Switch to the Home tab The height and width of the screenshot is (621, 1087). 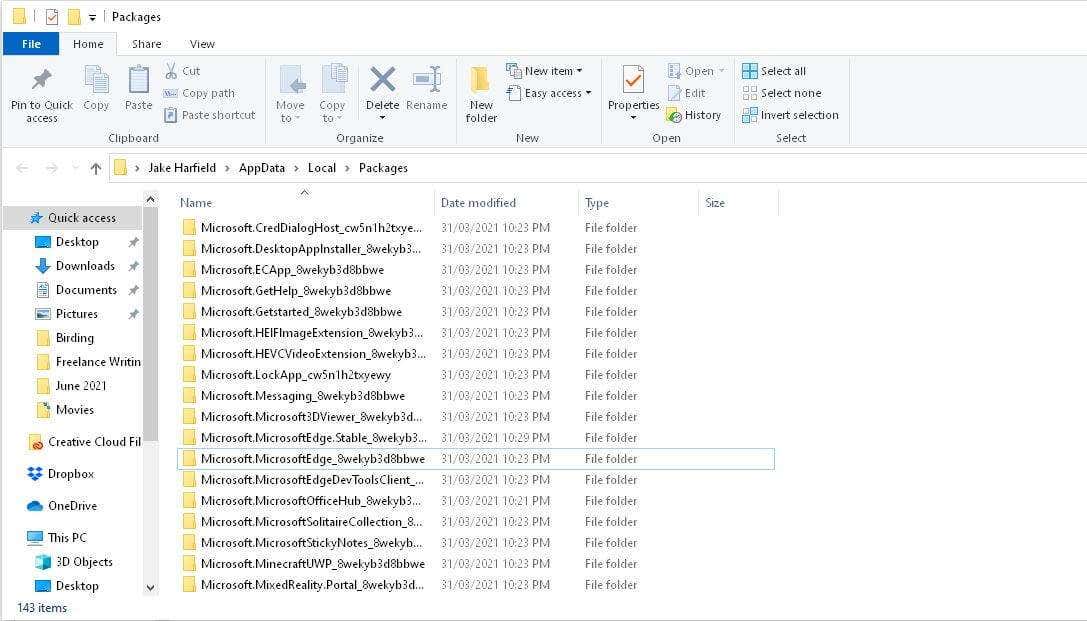pos(88,44)
